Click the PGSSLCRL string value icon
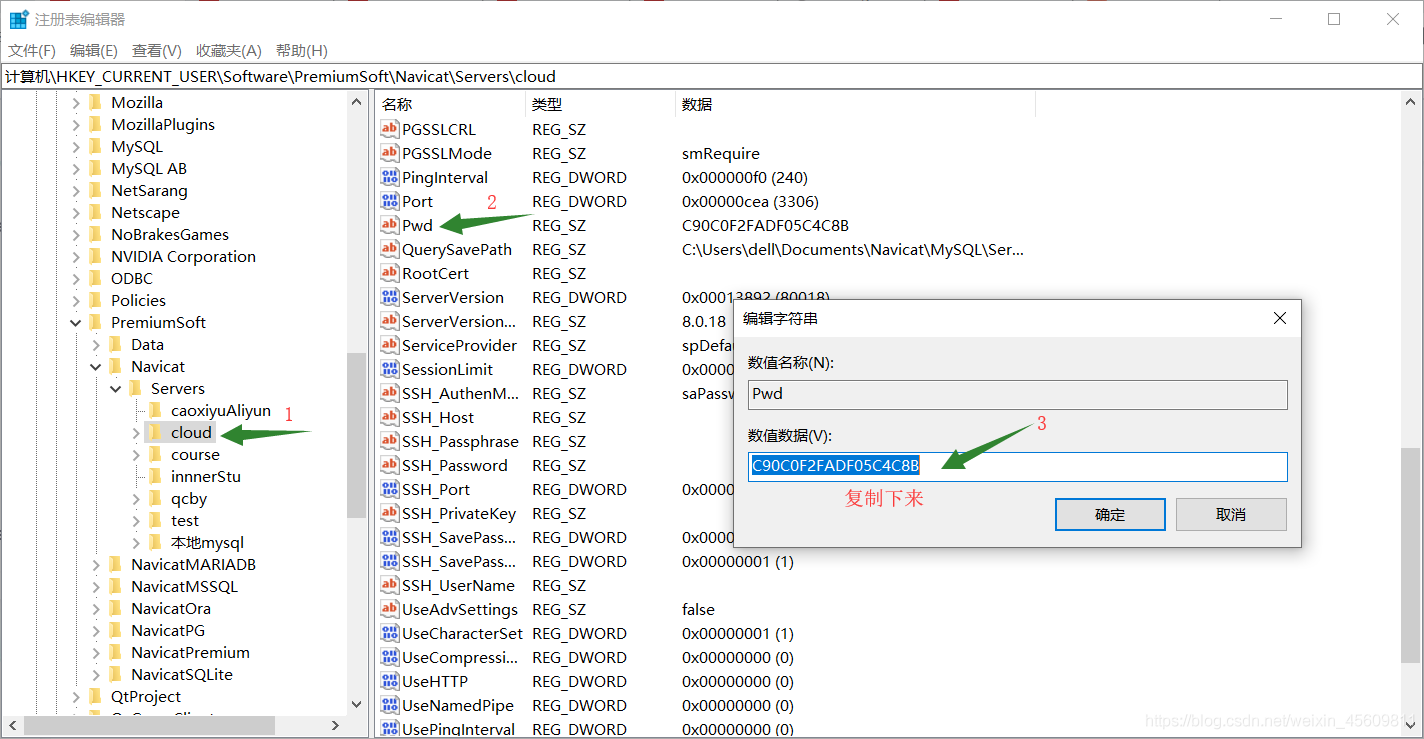 tap(390, 129)
